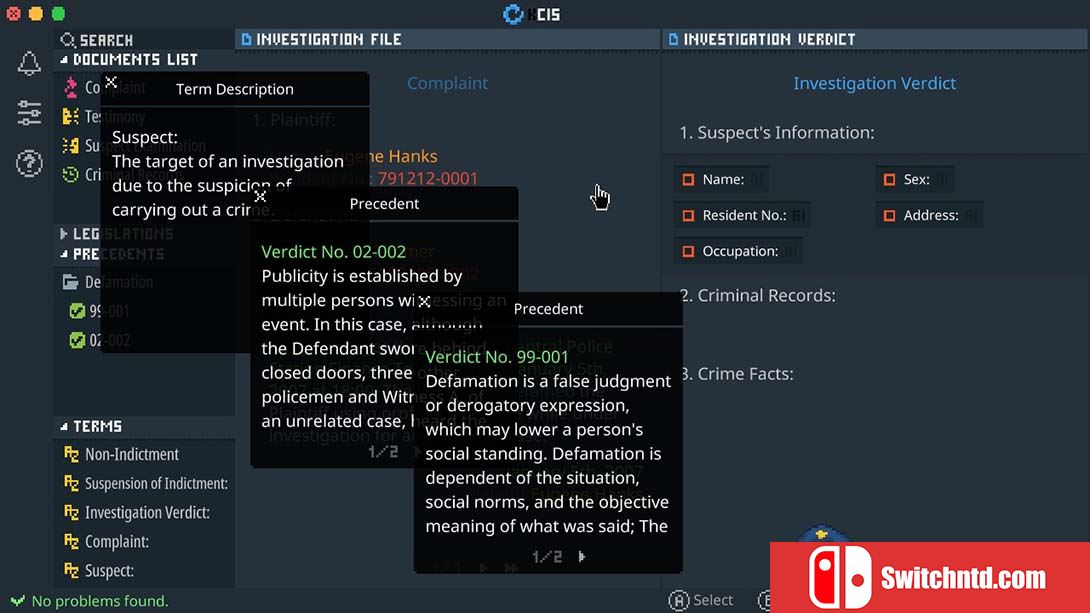Open the help question mark icon
Screen dimensions: 1090x613
pos(29,163)
